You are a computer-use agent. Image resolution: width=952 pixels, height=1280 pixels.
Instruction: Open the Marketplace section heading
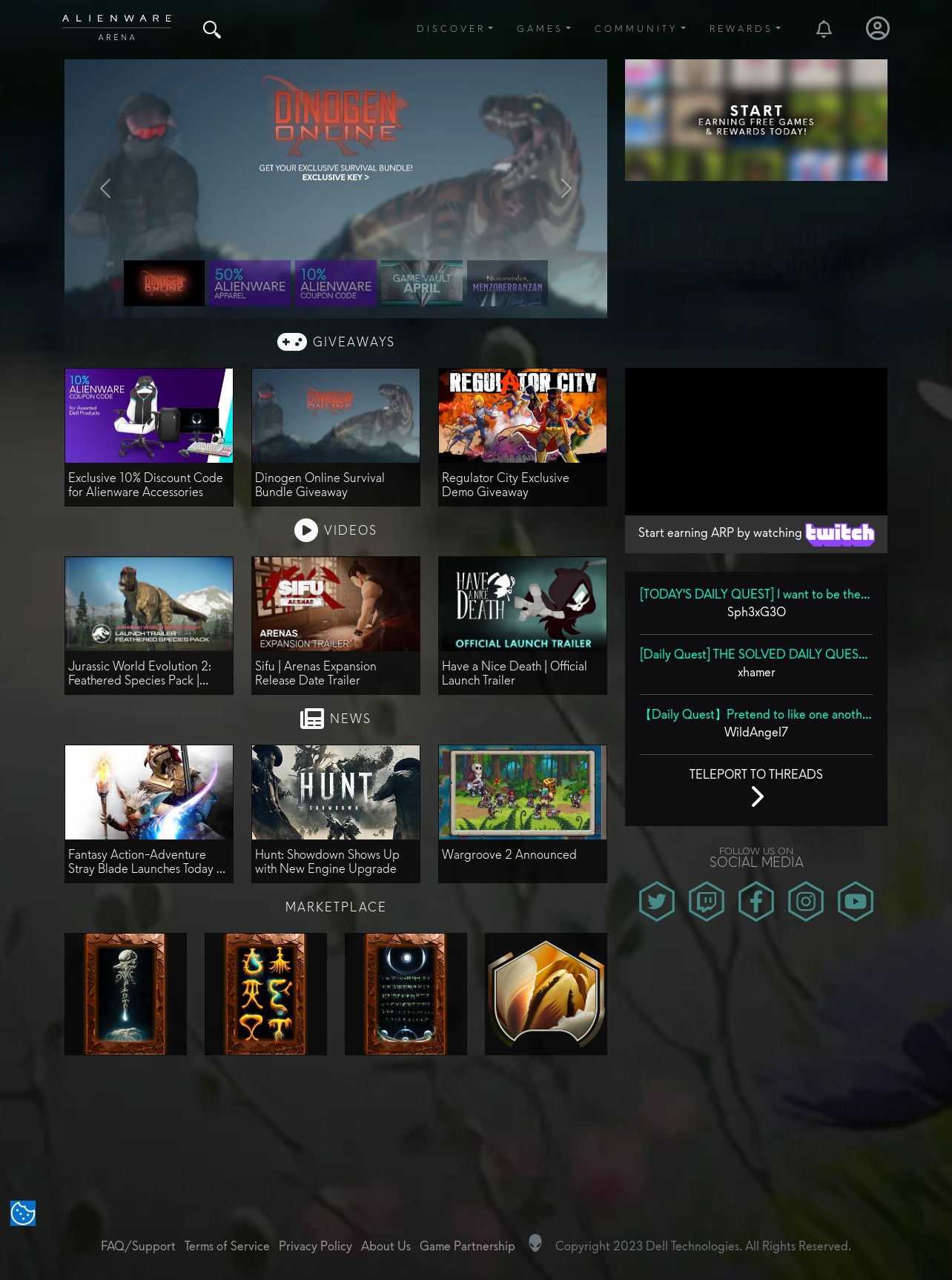click(x=336, y=907)
